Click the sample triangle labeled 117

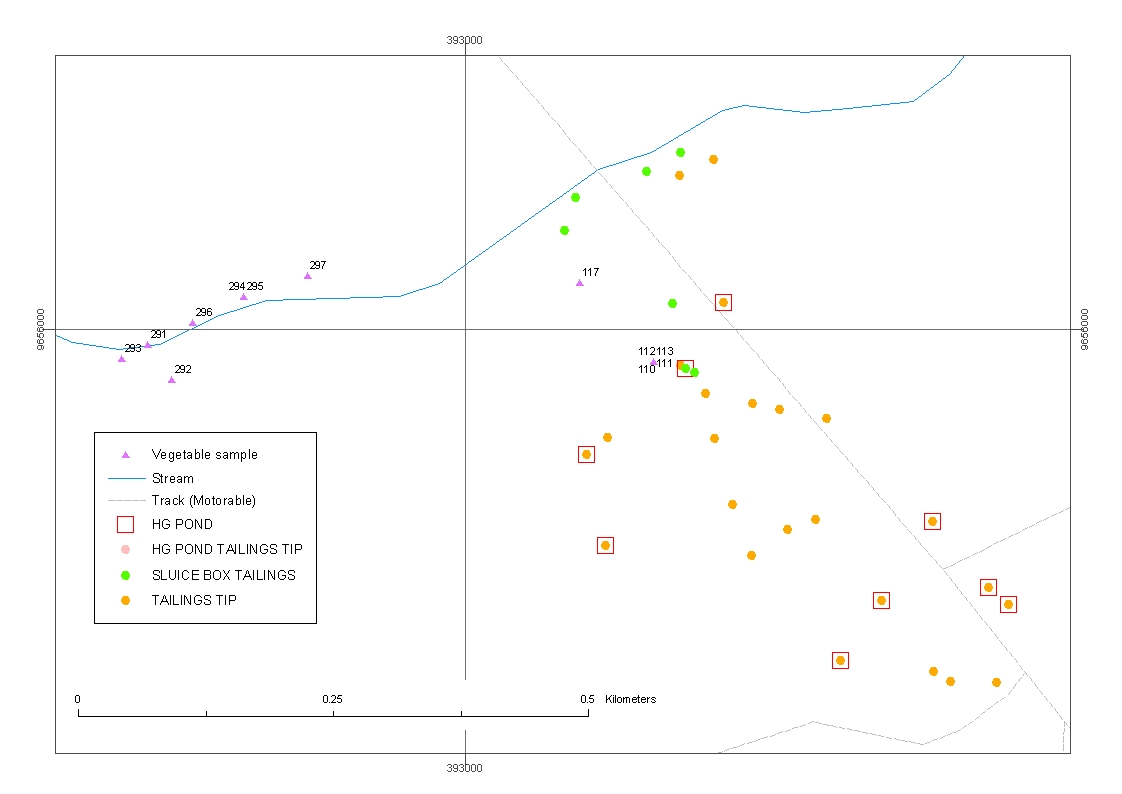point(579,283)
